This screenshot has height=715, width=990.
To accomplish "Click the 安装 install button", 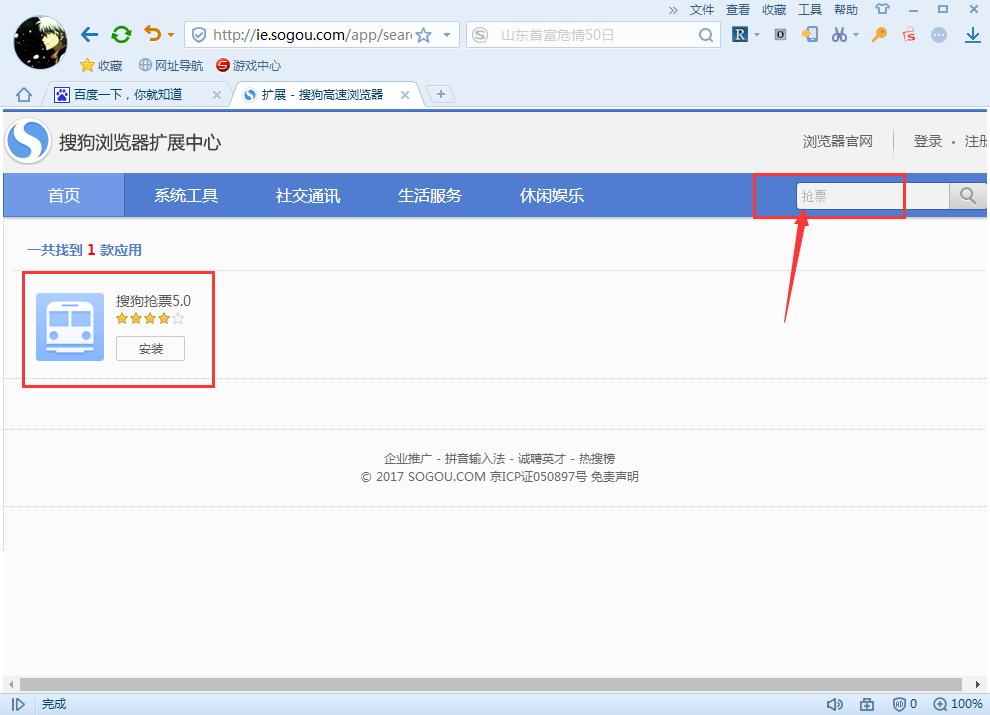I will pos(150,349).
